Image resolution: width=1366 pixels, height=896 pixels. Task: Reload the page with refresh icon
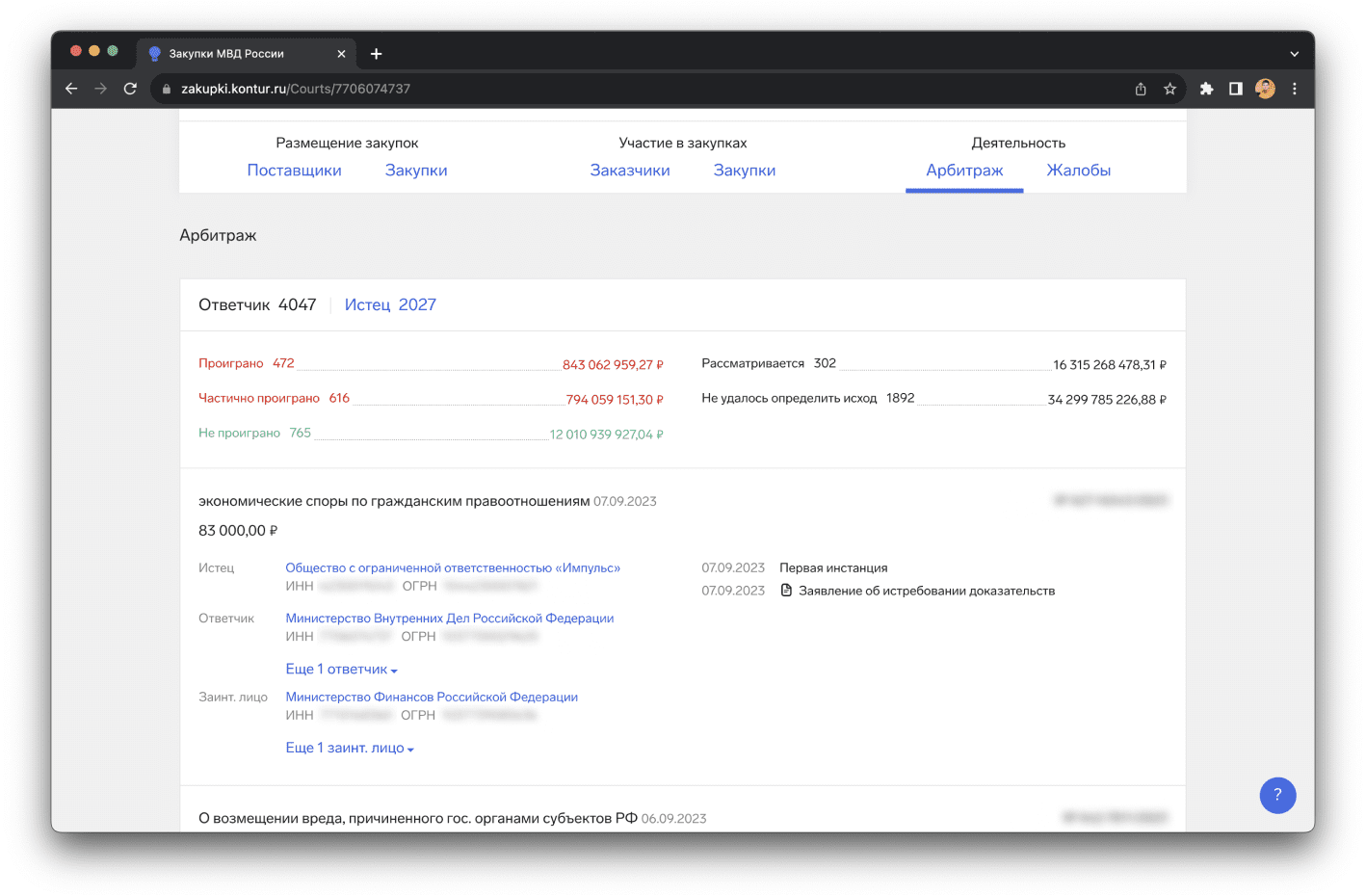pos(130,89)
